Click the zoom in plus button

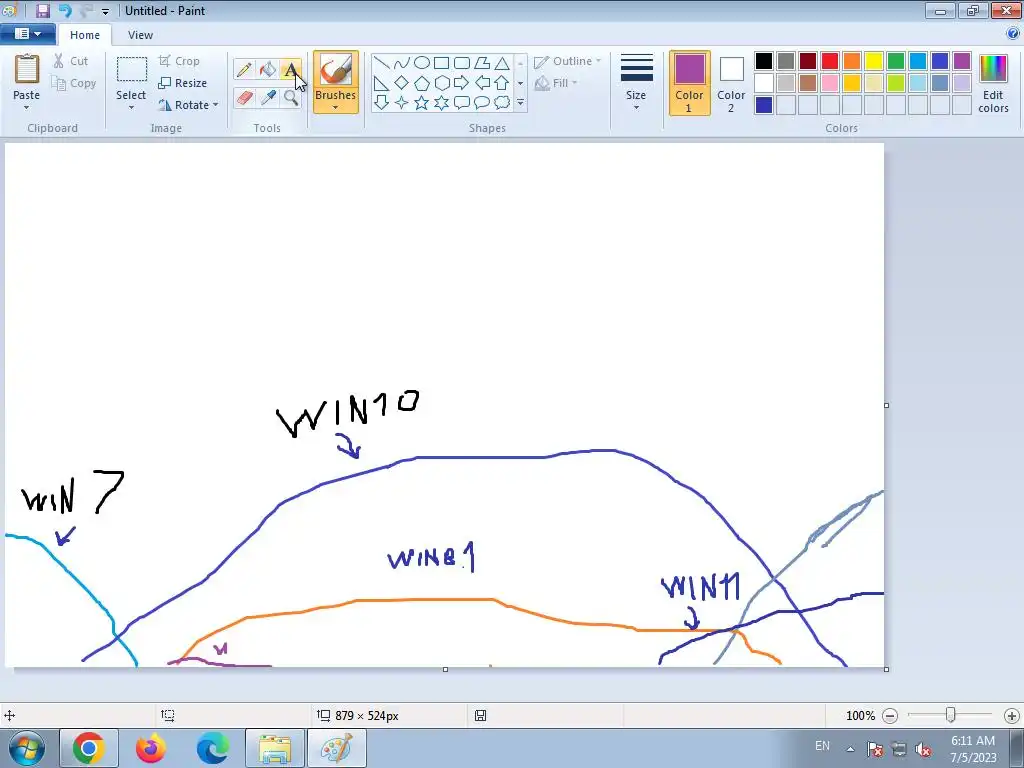(x=1012, y=716)
